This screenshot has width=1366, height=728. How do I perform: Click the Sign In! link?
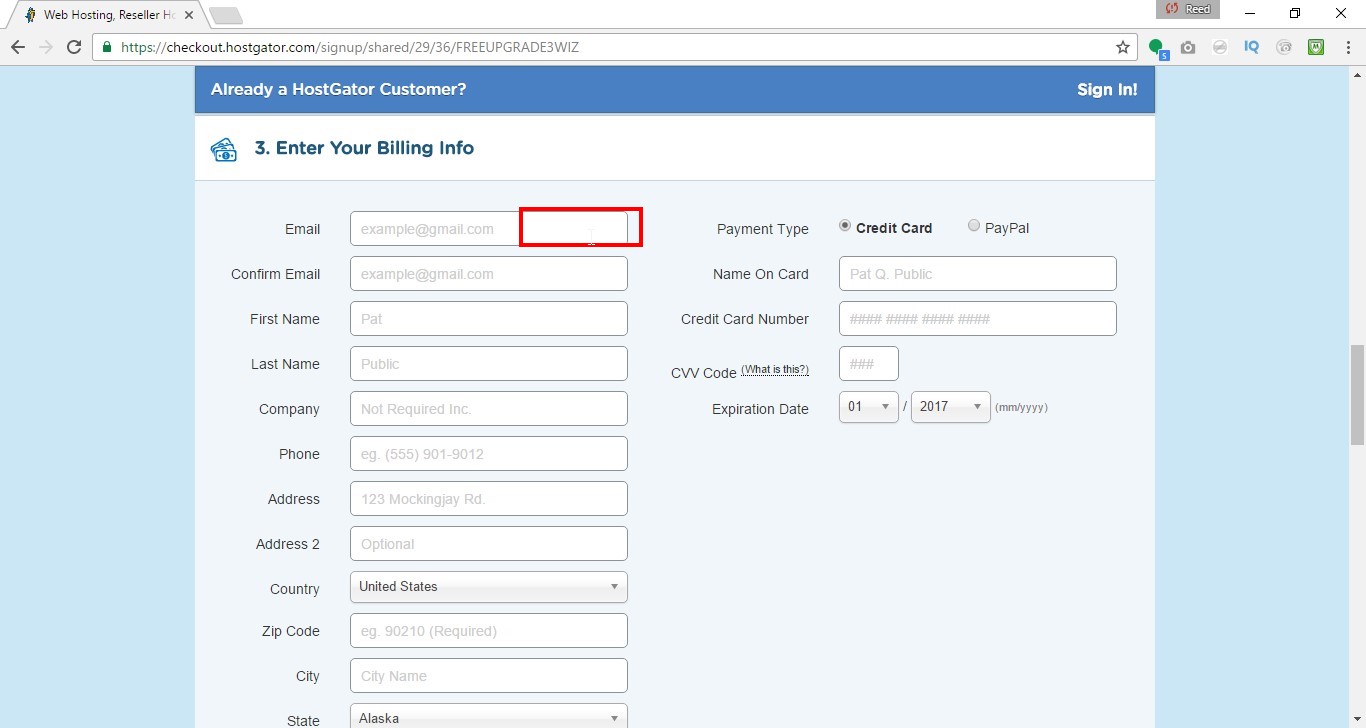[x=1107, y=89]
